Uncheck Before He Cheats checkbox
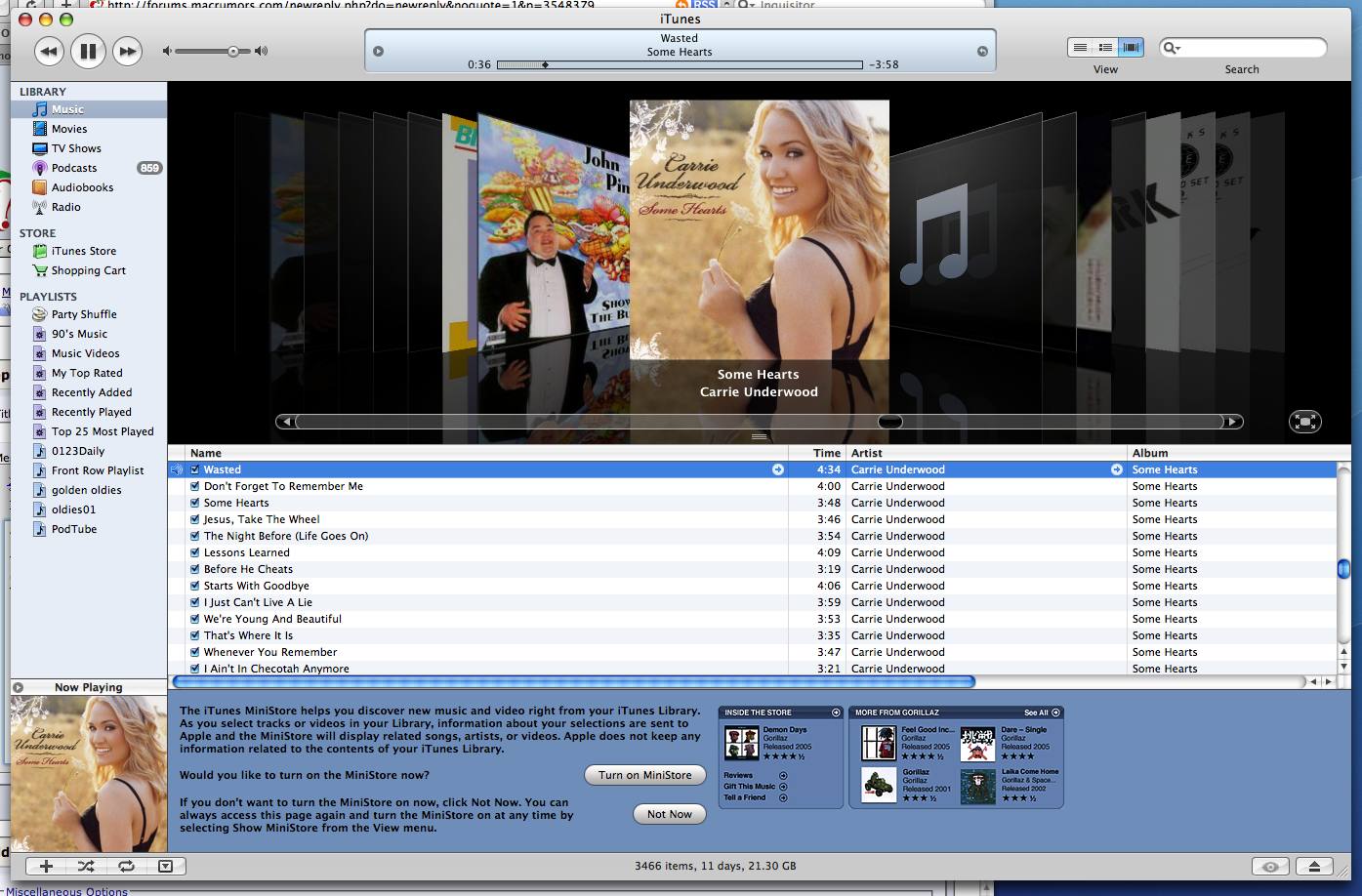The image size is (1362, 896). click(195, 569)
